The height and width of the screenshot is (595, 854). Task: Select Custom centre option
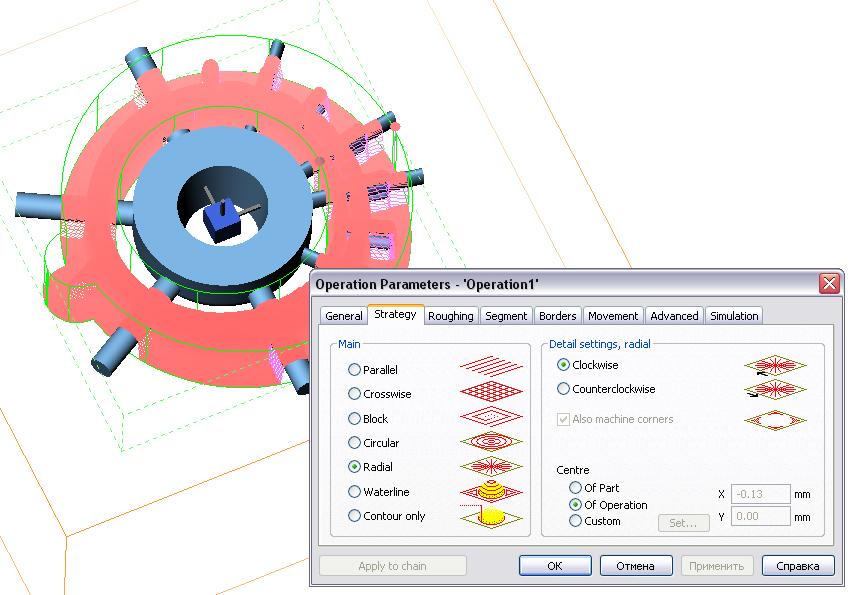click(x=575, y=521)
